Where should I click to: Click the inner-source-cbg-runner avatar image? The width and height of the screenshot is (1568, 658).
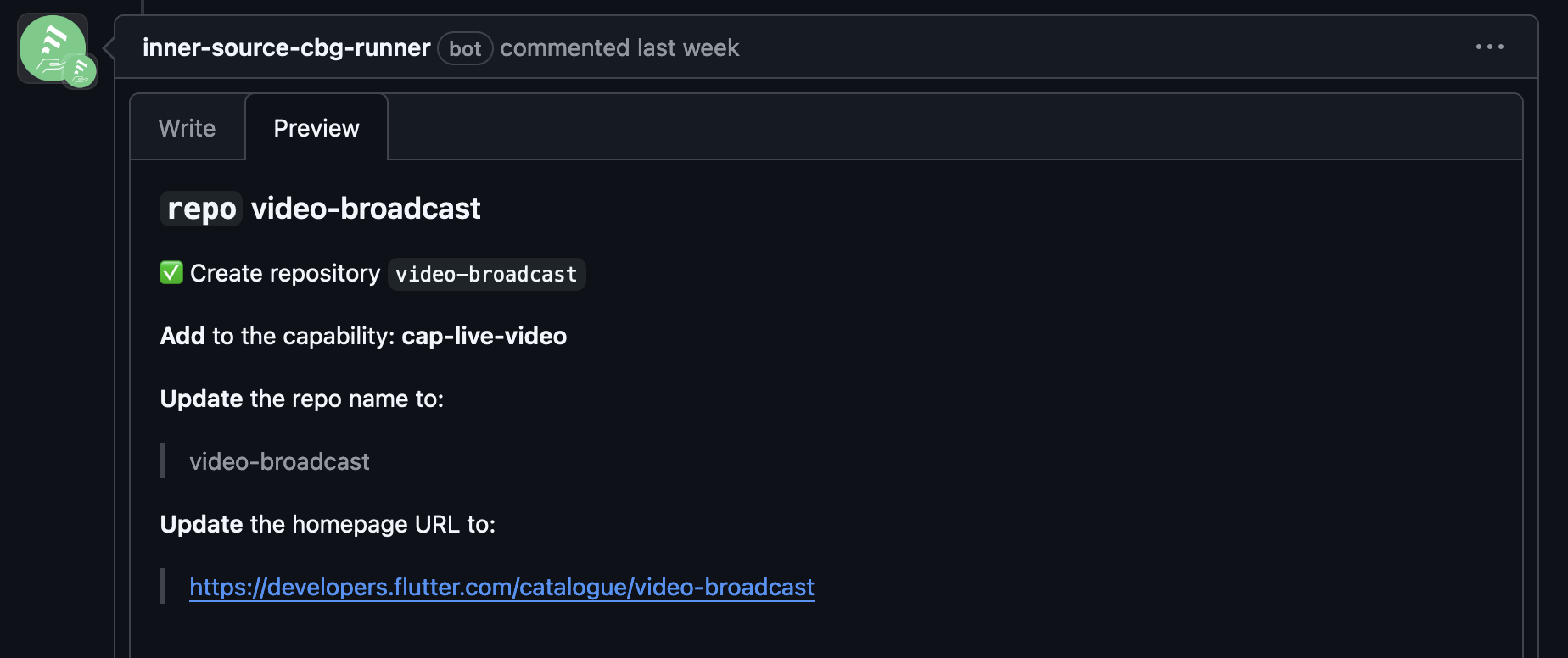point(51,47)
